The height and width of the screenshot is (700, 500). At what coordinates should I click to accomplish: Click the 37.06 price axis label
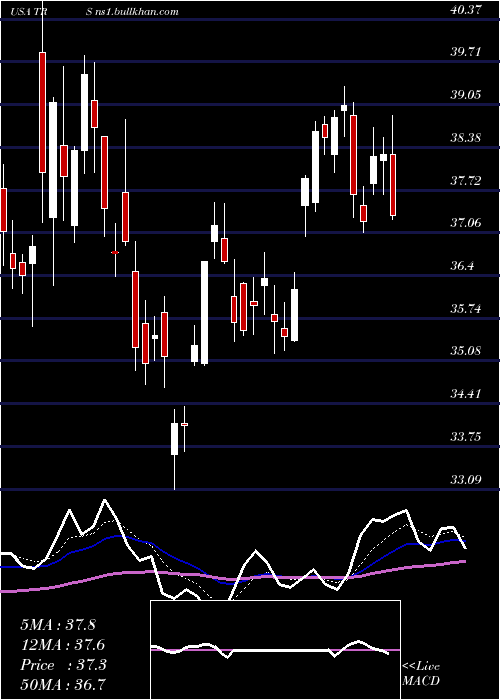465,223
